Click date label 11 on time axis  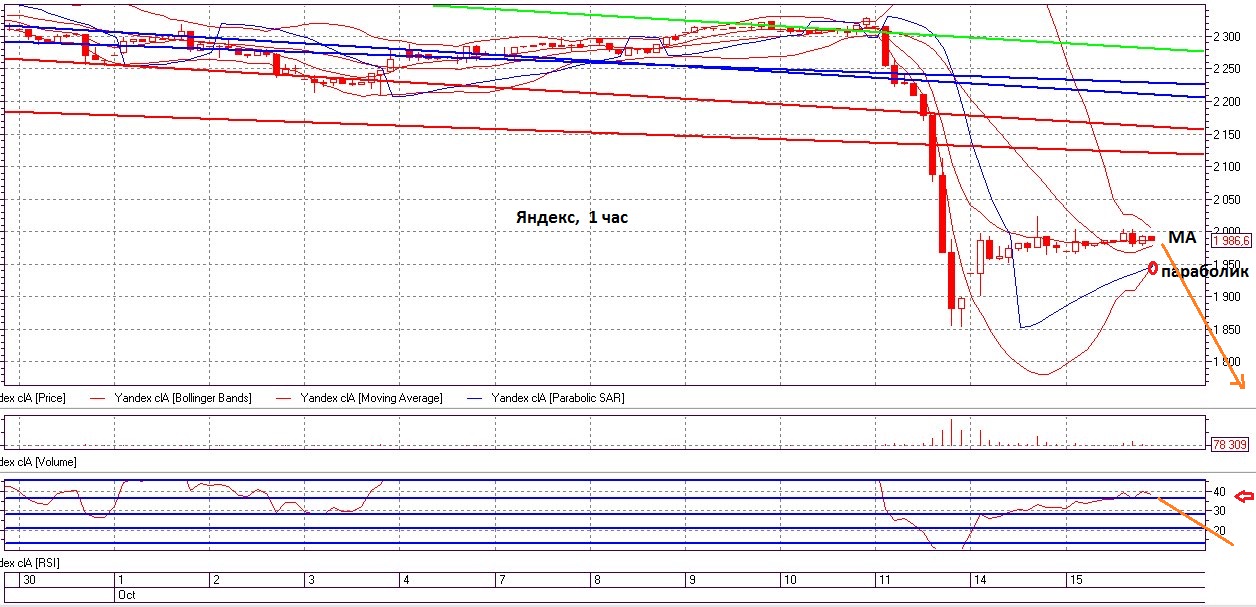[x=883, y=580]
